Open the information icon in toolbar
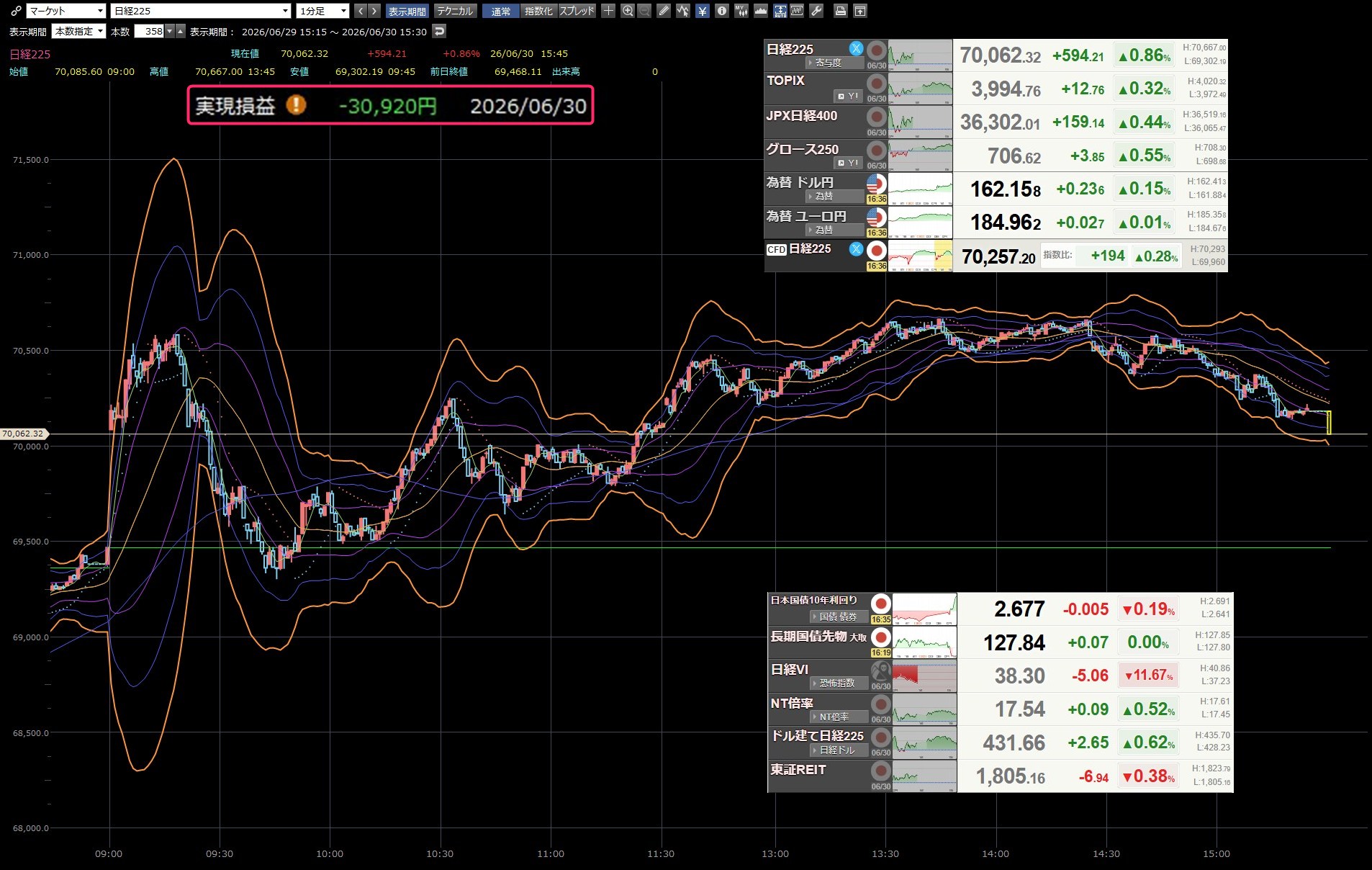Image resolution: width=1372 pixels, height=870 pixels. [721, 11]
